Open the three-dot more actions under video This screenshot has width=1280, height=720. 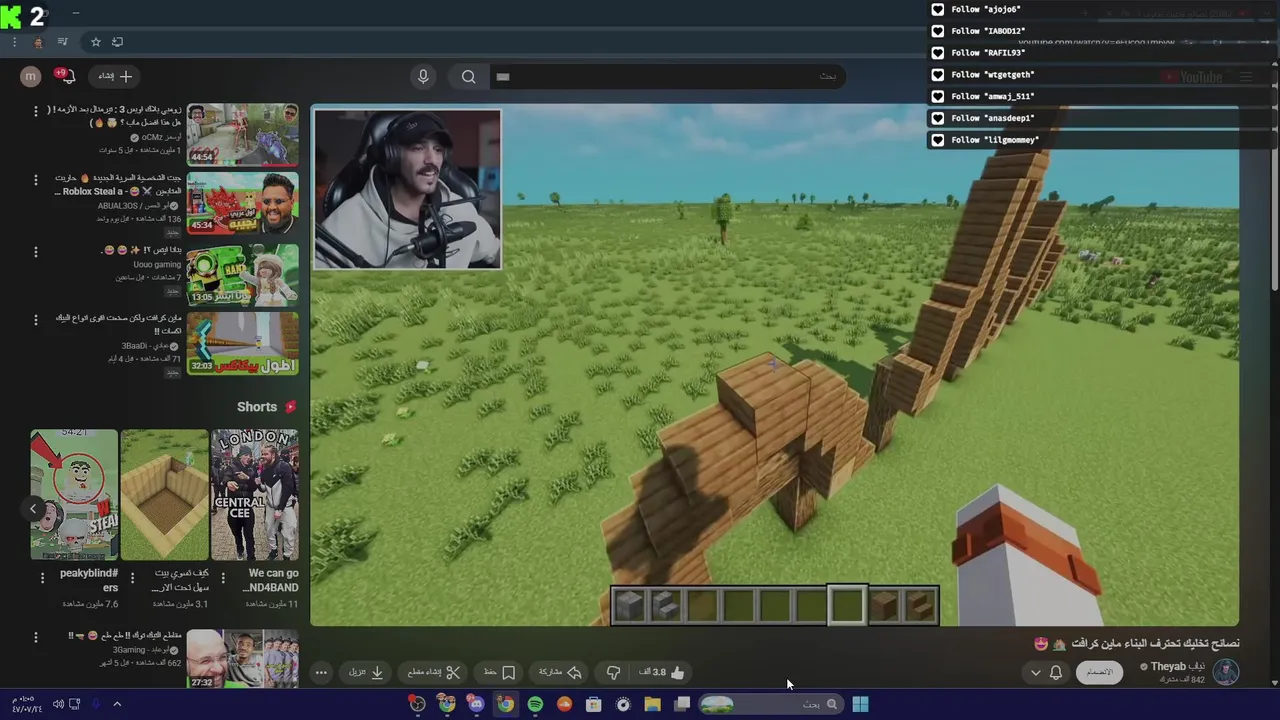(321, 673)
